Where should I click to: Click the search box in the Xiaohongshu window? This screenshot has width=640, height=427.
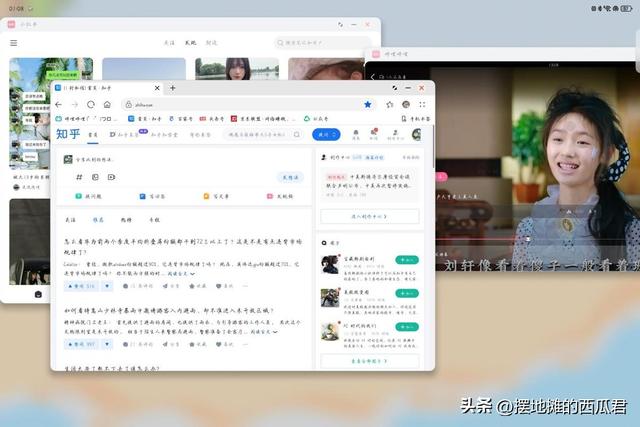point(322,42)
